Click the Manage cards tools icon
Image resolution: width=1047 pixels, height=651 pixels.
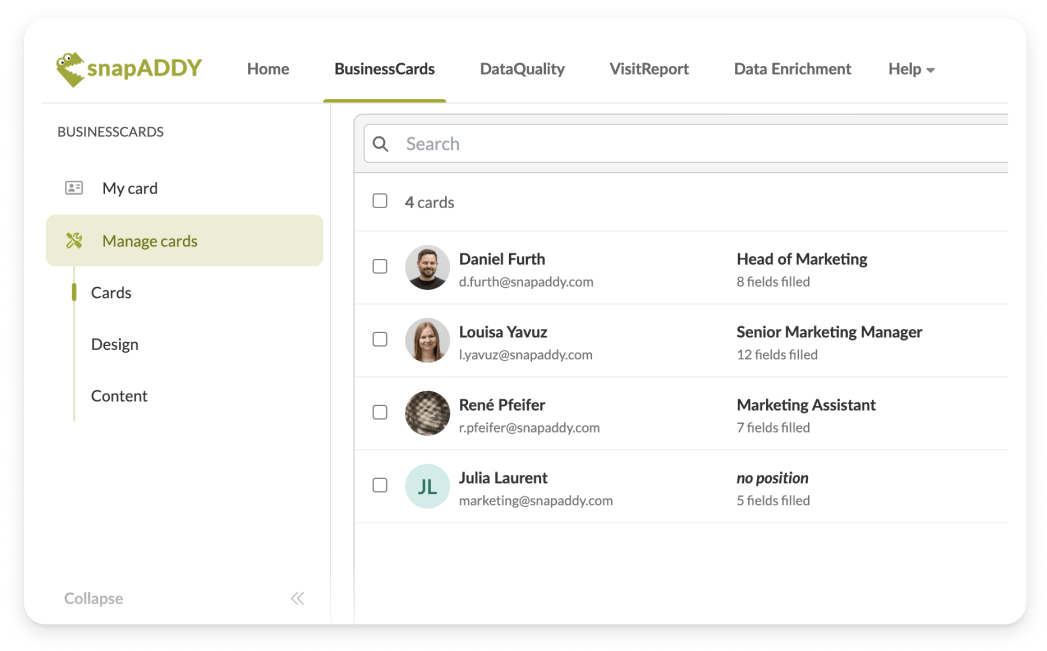pyautogui.click(x=74, y=240)
